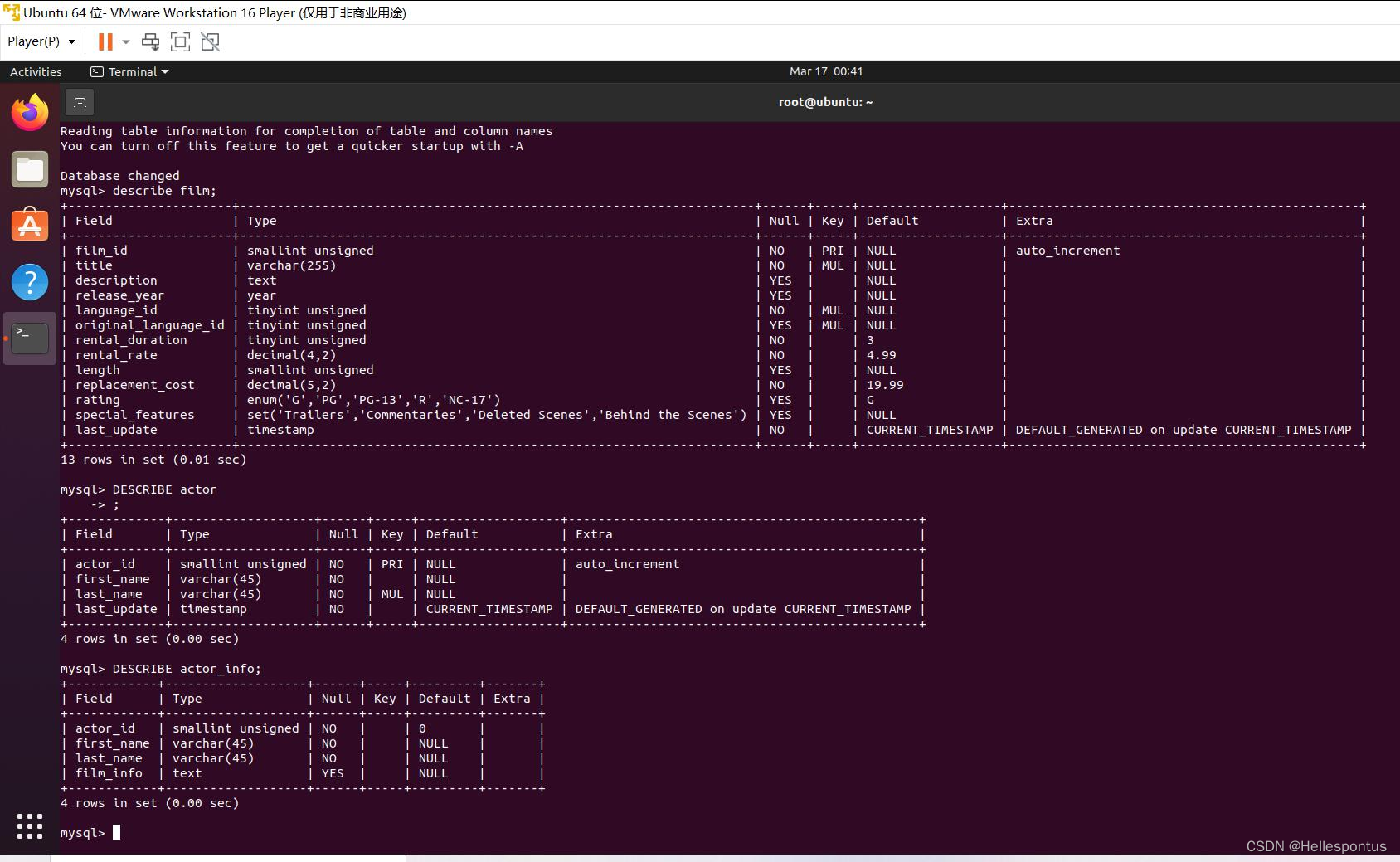Show the applications grid in the dock

pyautogui.click(x=29, y=826)
